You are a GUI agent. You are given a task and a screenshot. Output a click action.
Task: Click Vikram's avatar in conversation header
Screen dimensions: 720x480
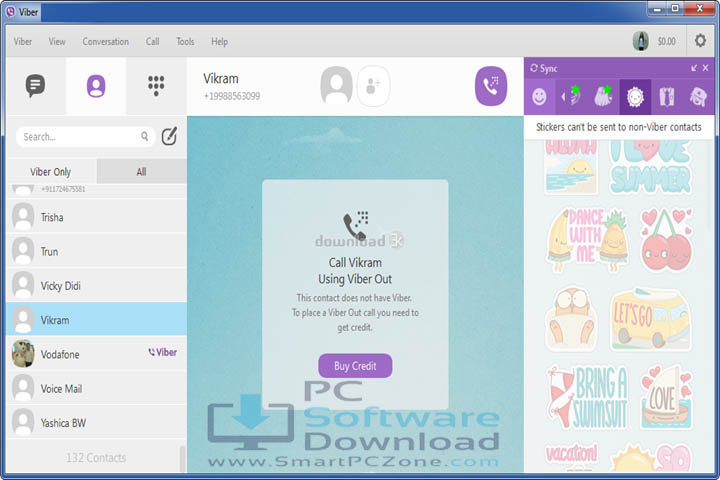point(337,85)
